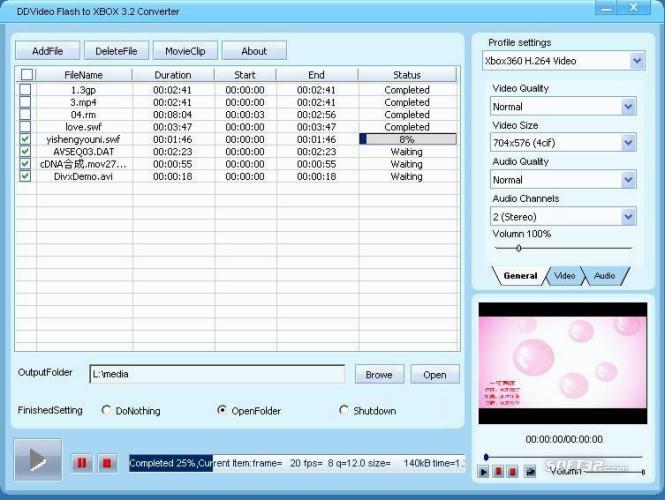
Task: Click the preview Volumn slider handle
Action: coord(643,472)
